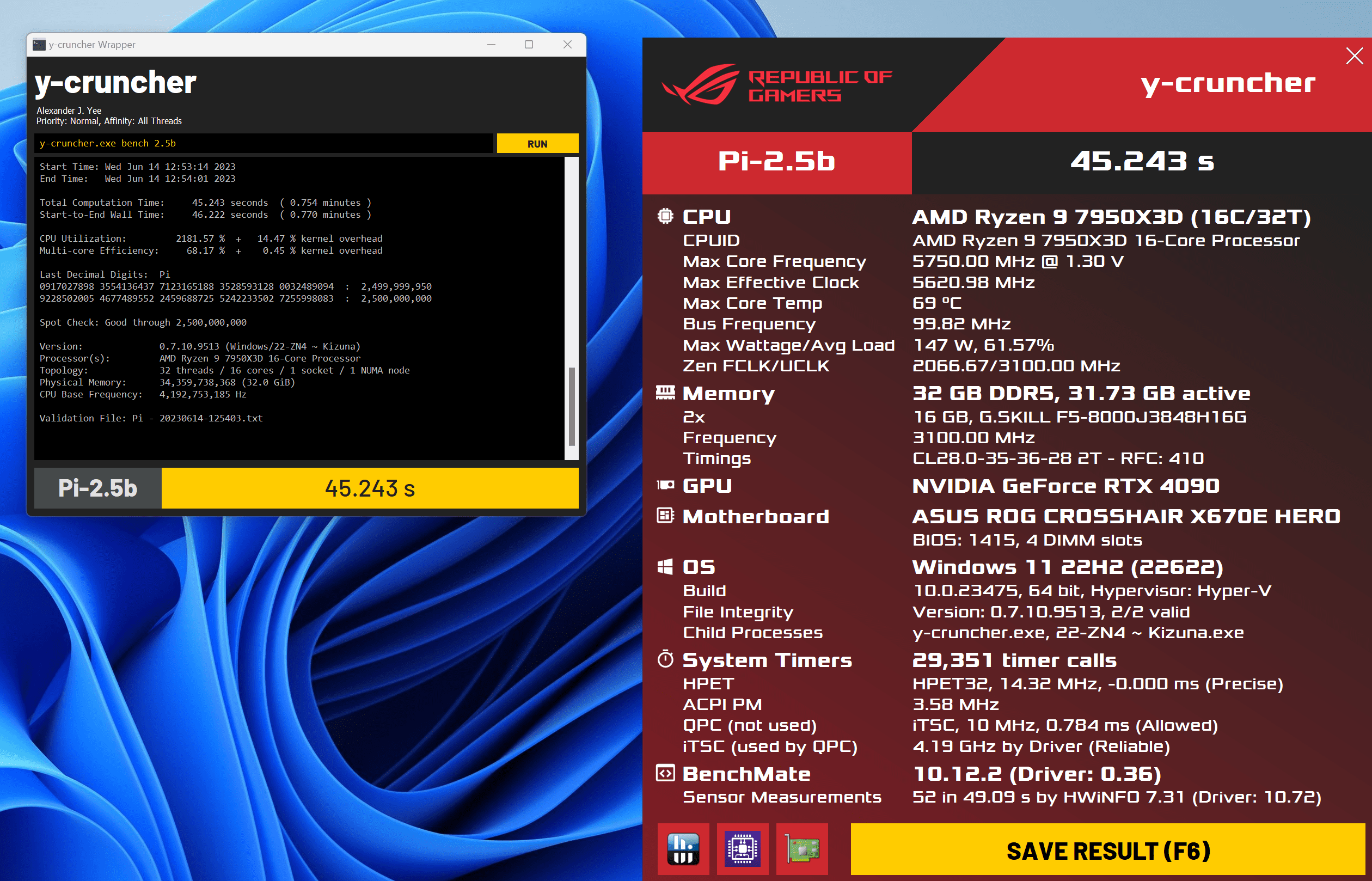Viewport: 1372px width, 881px height.
Task: Click the y-cruncher.exe bench 2.5b command field
Action: (x=263, y=144)
